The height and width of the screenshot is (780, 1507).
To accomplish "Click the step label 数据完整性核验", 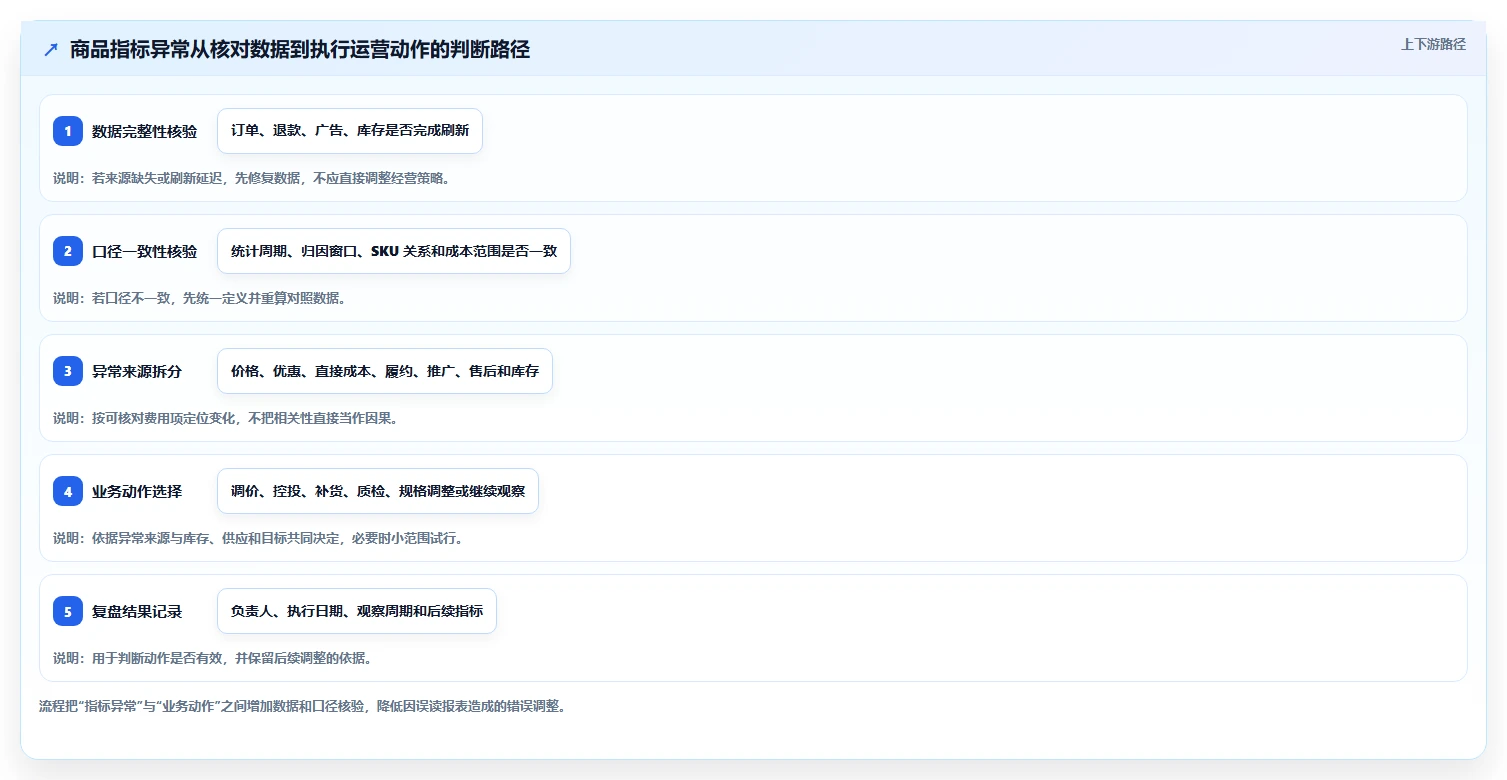I will 145,131.
